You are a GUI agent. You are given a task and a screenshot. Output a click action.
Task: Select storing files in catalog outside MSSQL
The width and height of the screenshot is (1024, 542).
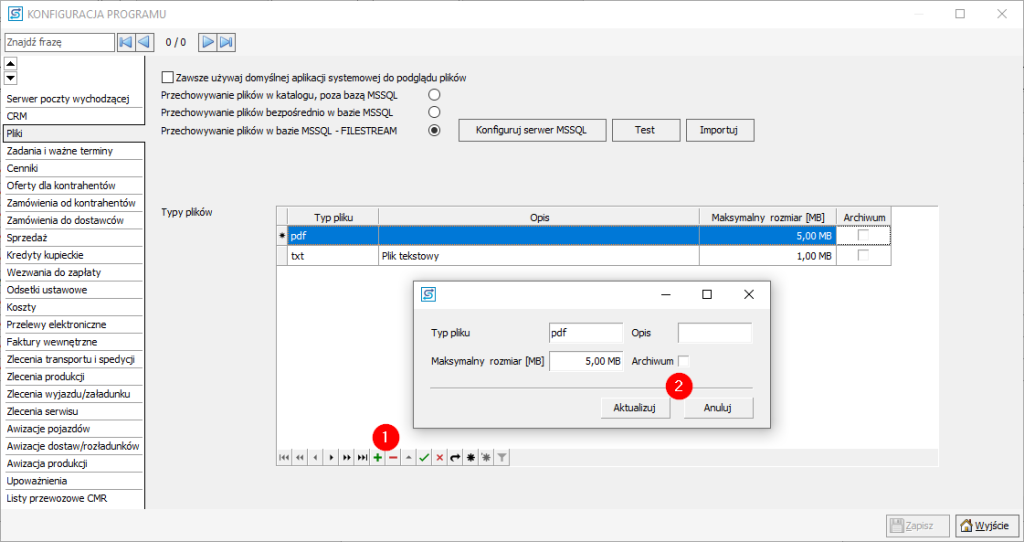coord(434,95)
